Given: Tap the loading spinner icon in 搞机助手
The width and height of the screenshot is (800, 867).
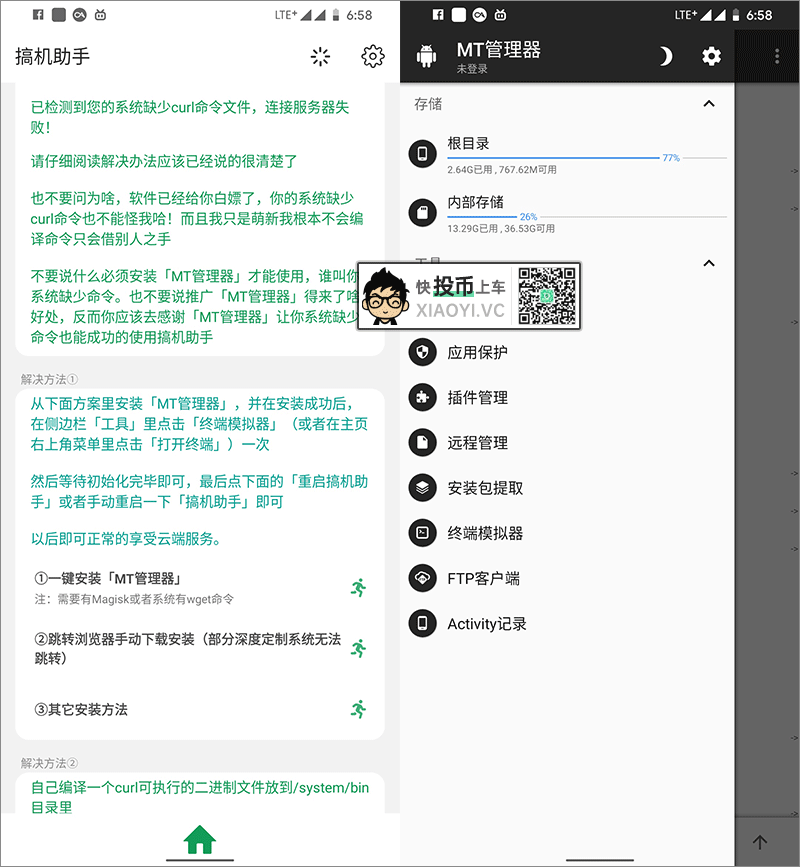Looking at the screenshot, I should point(320,56).
